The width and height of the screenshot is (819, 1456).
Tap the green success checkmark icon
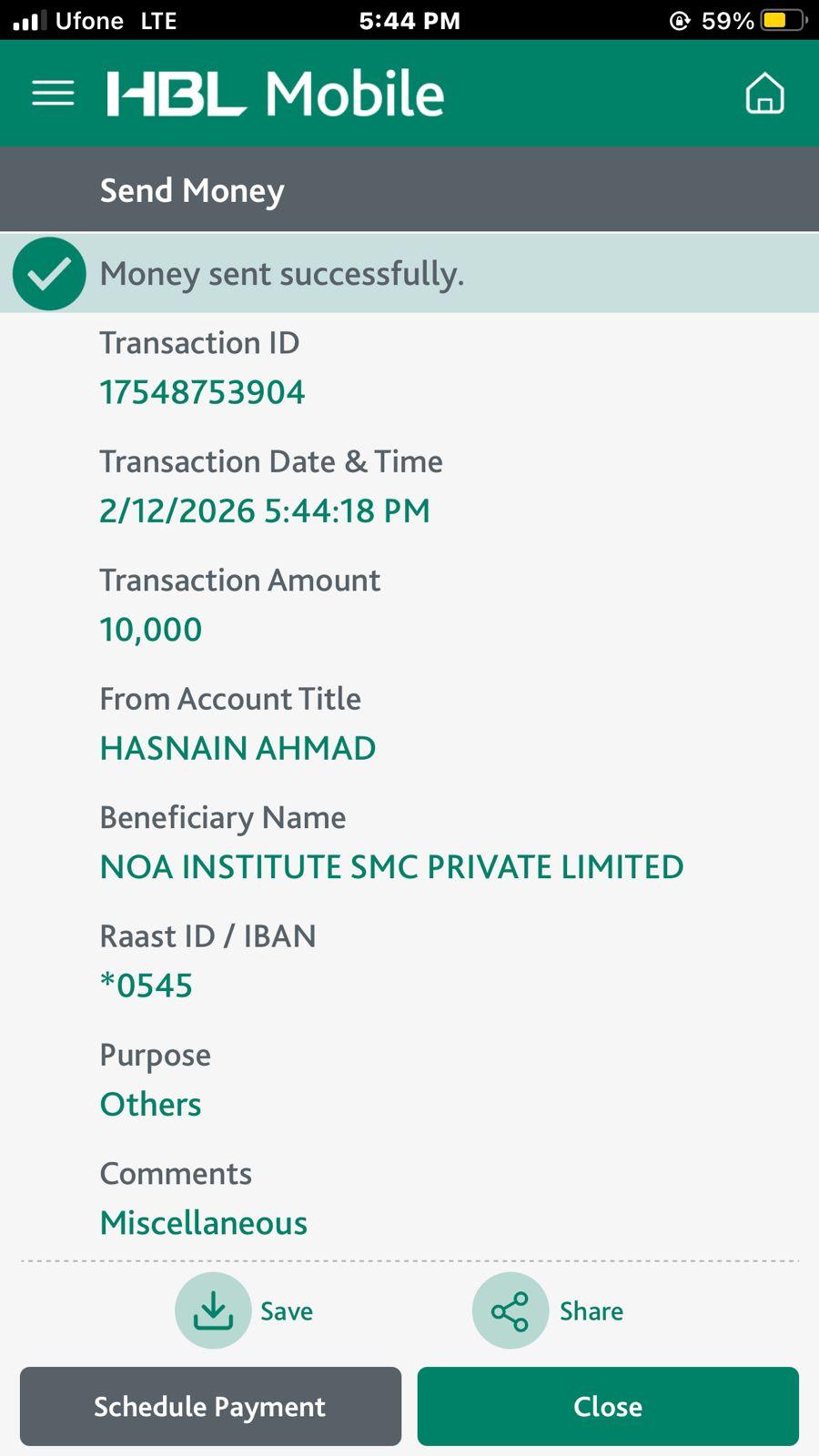tap(49, 274)
